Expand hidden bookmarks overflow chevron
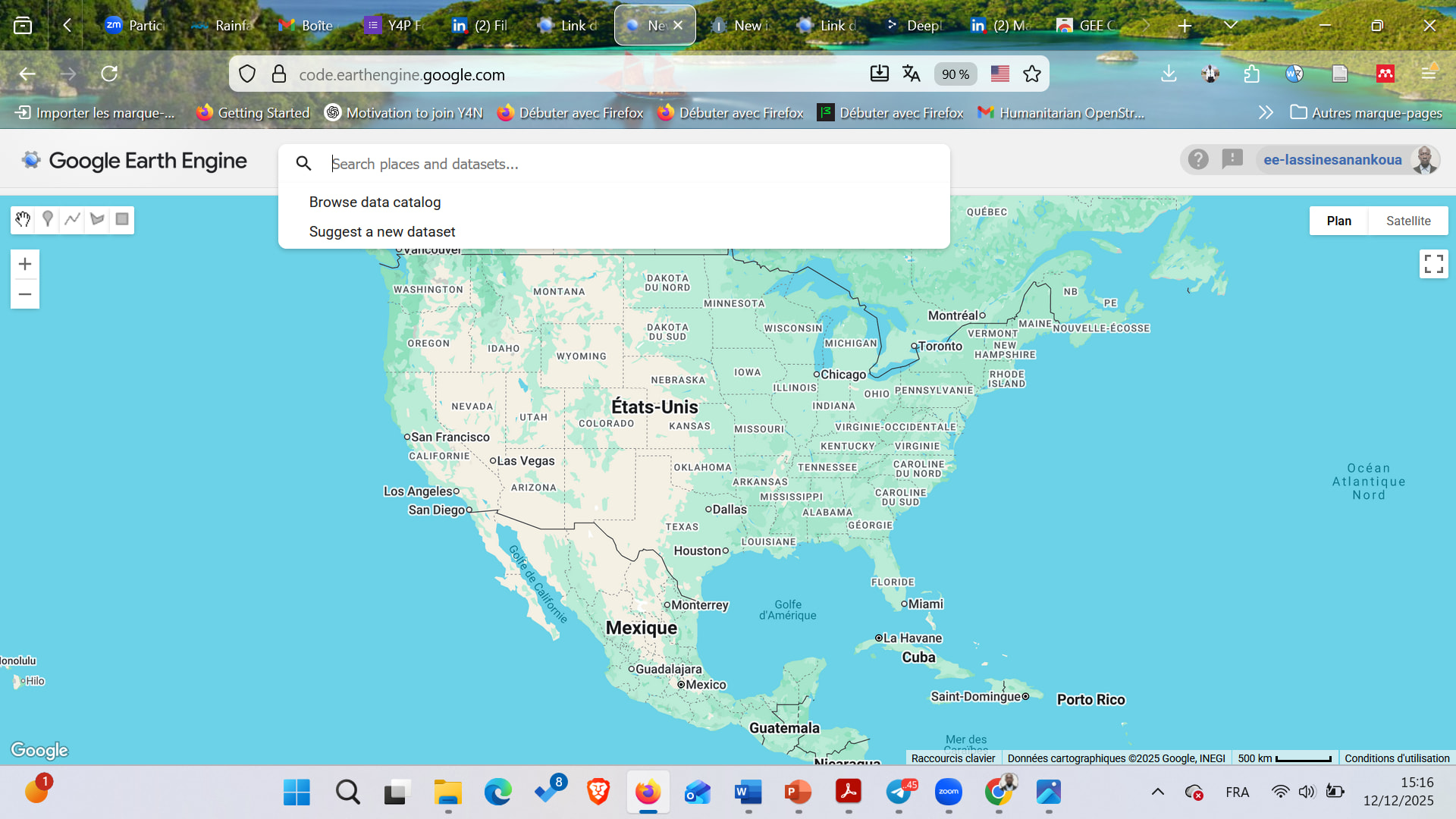1456x819 pixels. pyautogui.click(x=1266, y=113)
